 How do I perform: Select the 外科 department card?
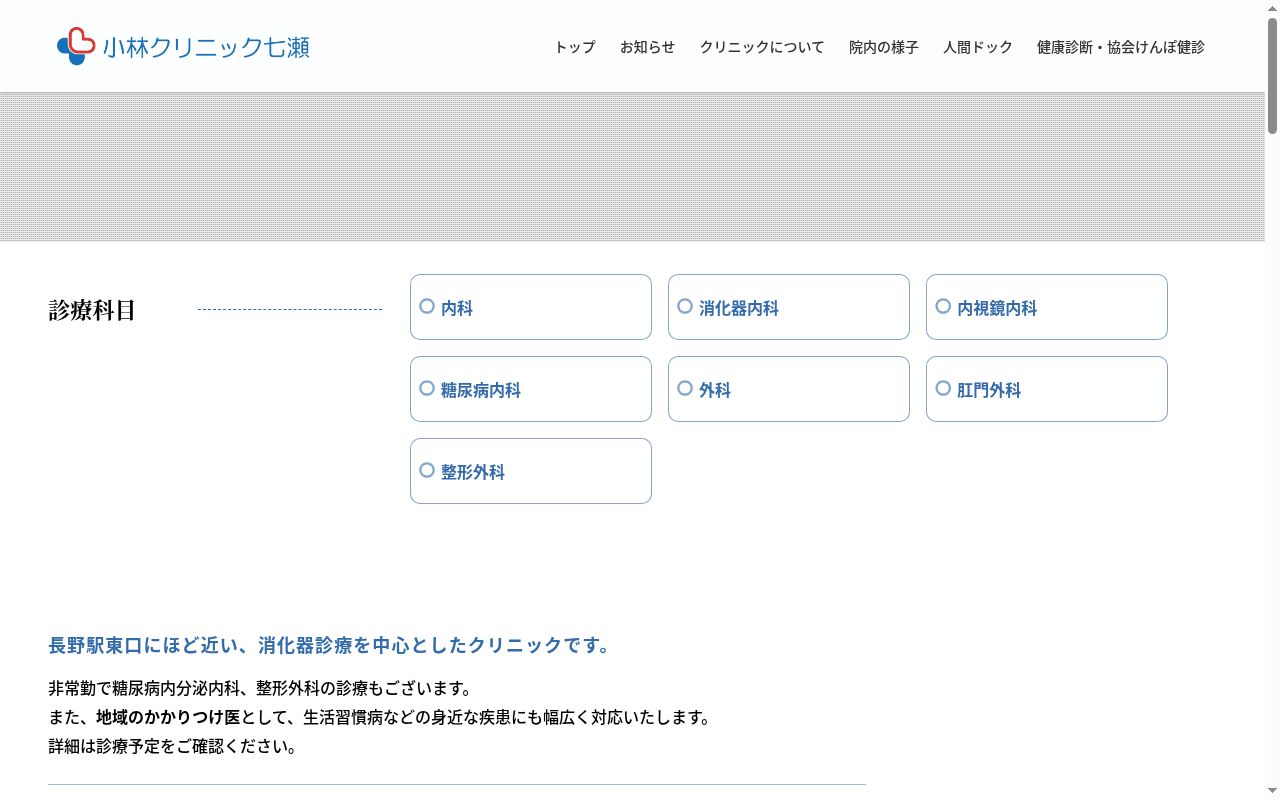pyautogui.click(x=789, y=389)
